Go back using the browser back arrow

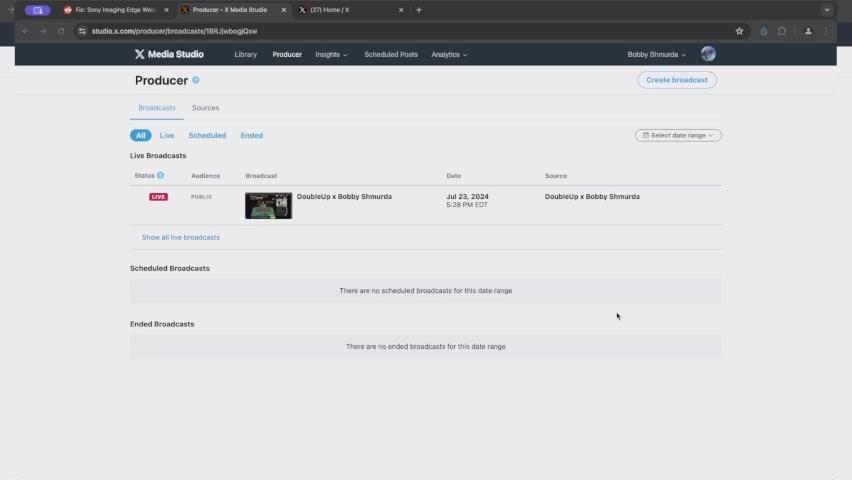[25, 32]
